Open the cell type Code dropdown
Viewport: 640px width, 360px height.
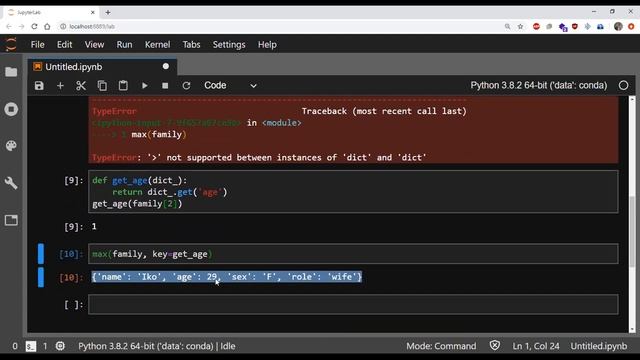(x=230, y=85)
